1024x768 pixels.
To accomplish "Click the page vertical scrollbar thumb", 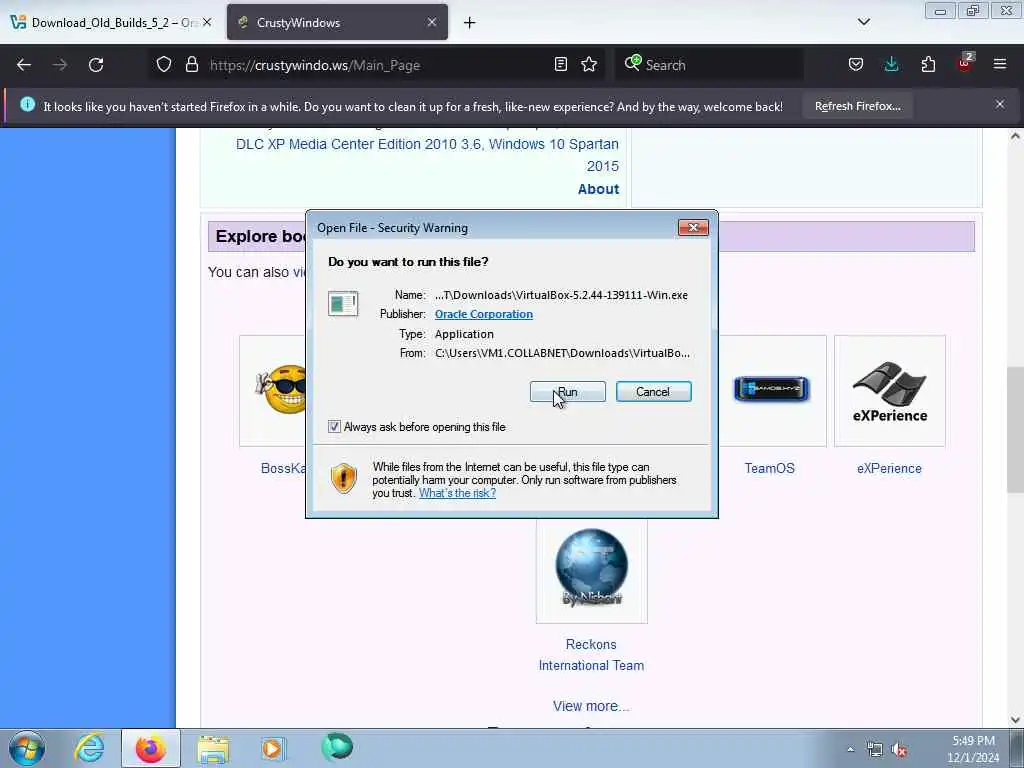I will click(1015, 429).
